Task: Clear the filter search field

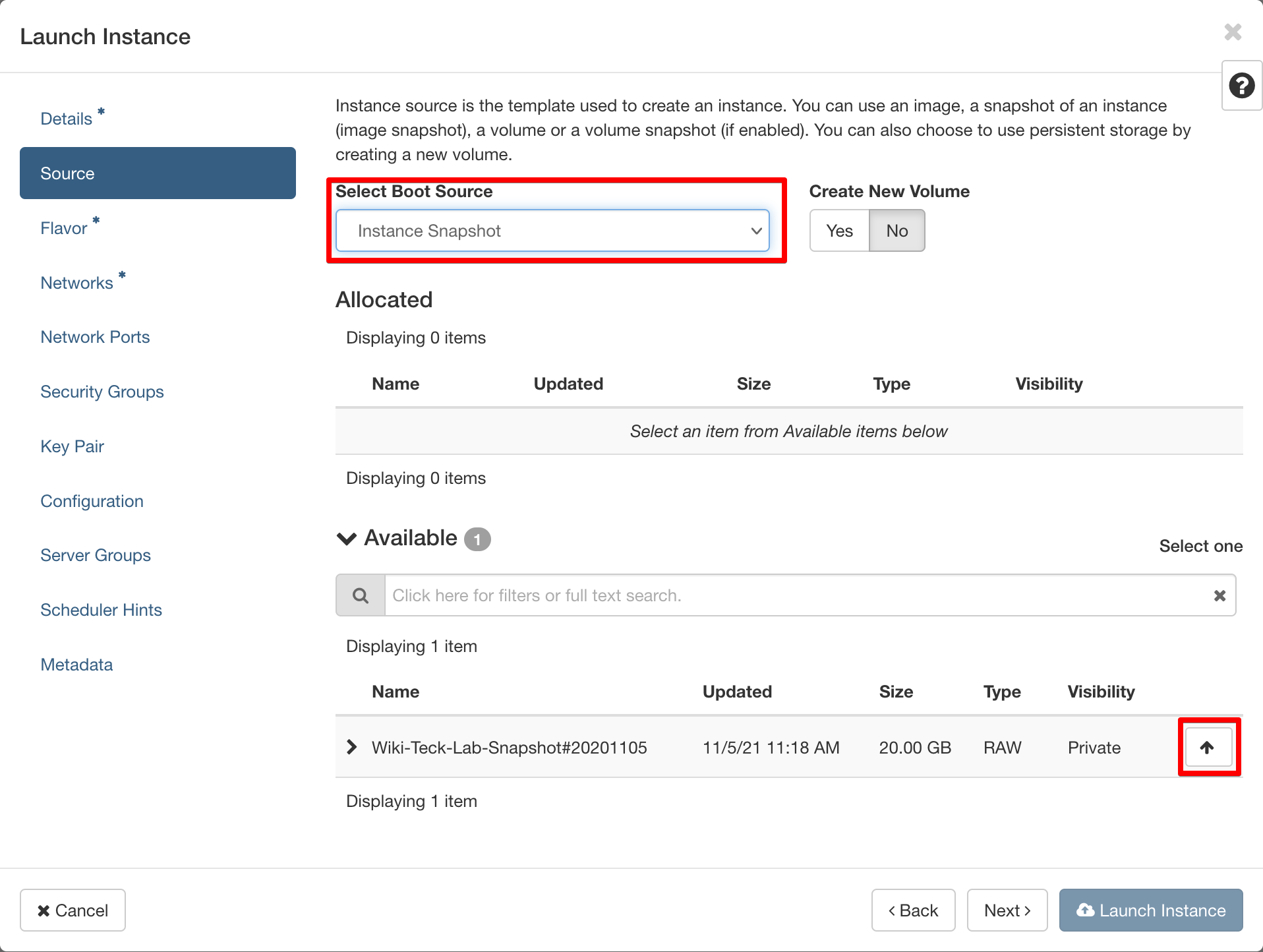Action: (x=1219, y=595)
